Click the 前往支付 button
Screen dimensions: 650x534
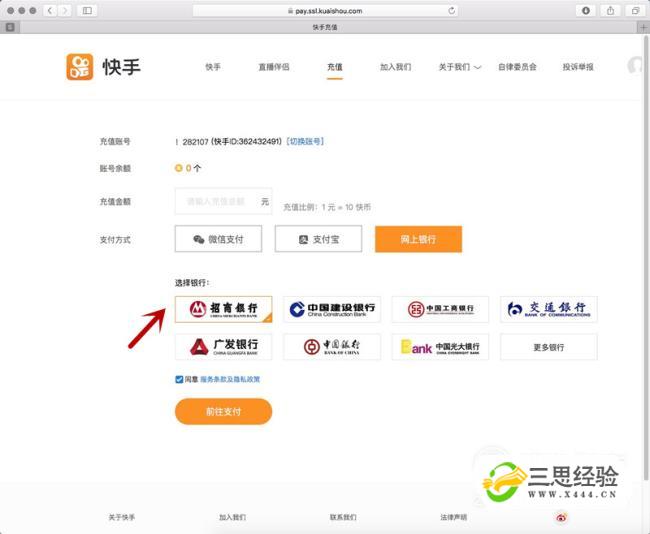click(223, 411)
